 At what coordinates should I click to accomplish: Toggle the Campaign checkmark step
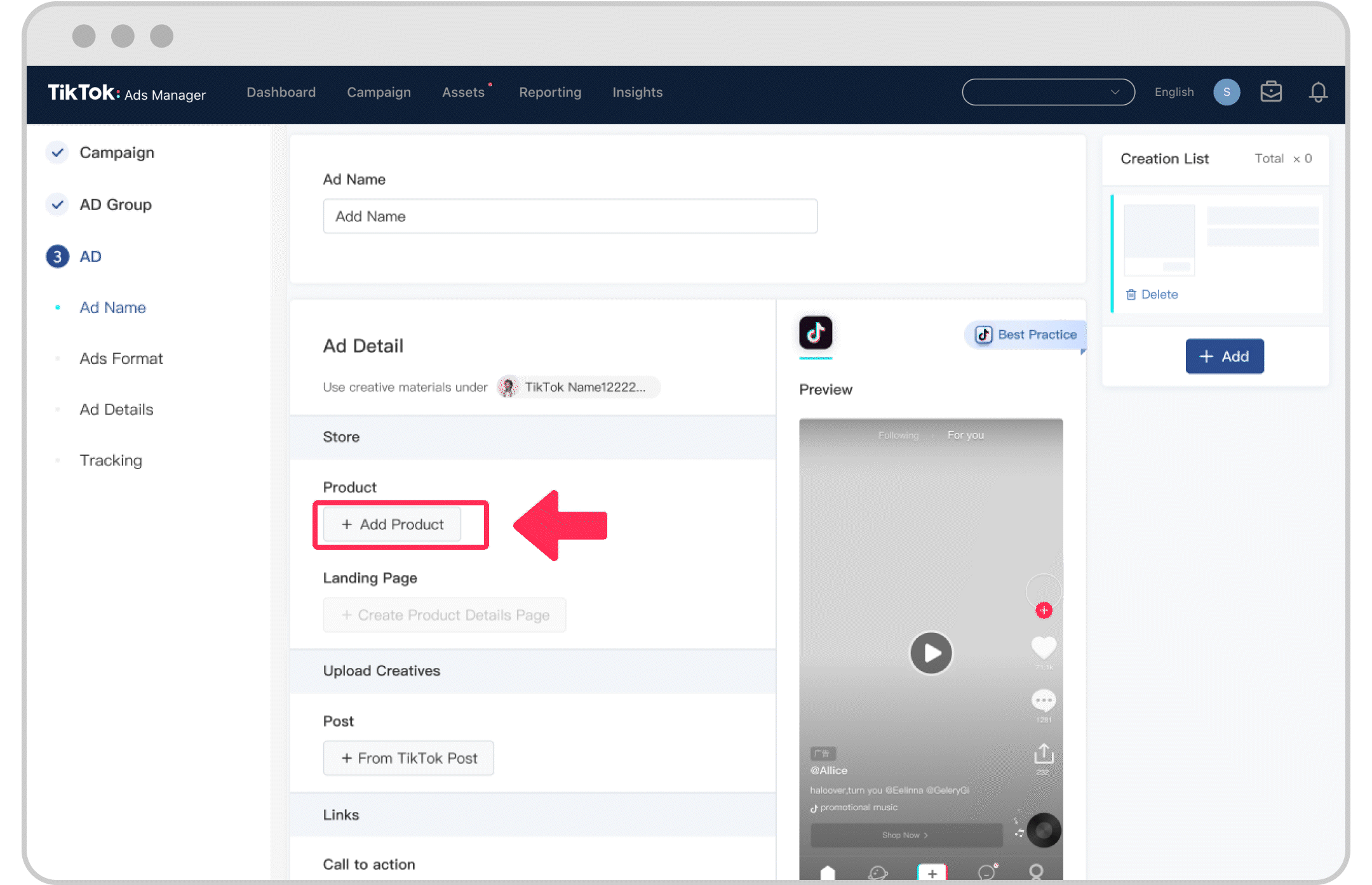point(57,152)
